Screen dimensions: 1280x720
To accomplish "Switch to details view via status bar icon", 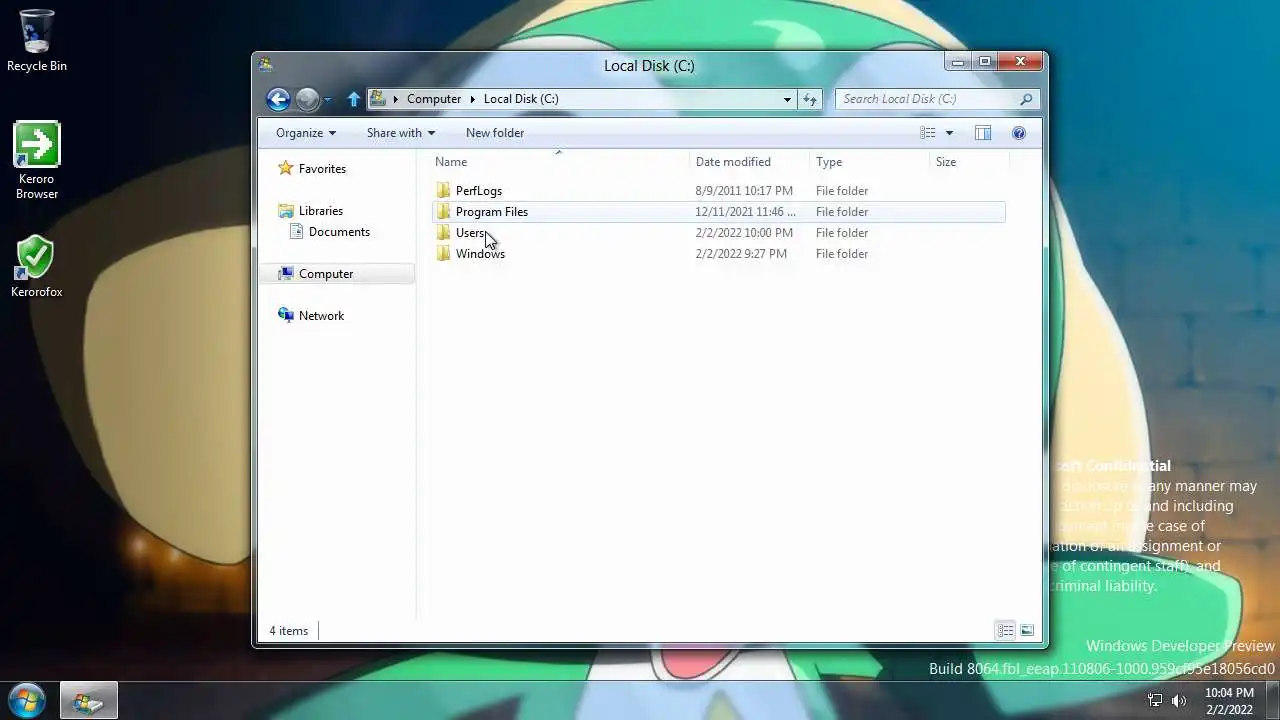I will (x=1005, y=631).
